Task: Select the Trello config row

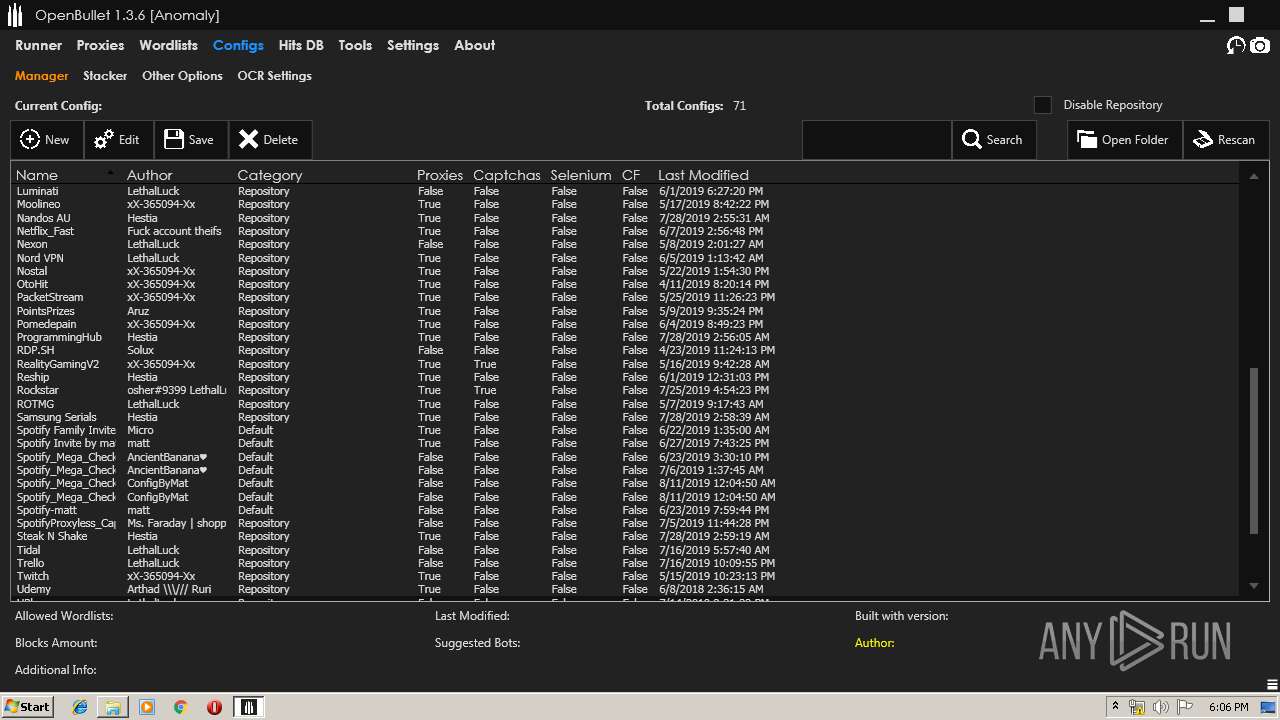Action: click(627, 564)
